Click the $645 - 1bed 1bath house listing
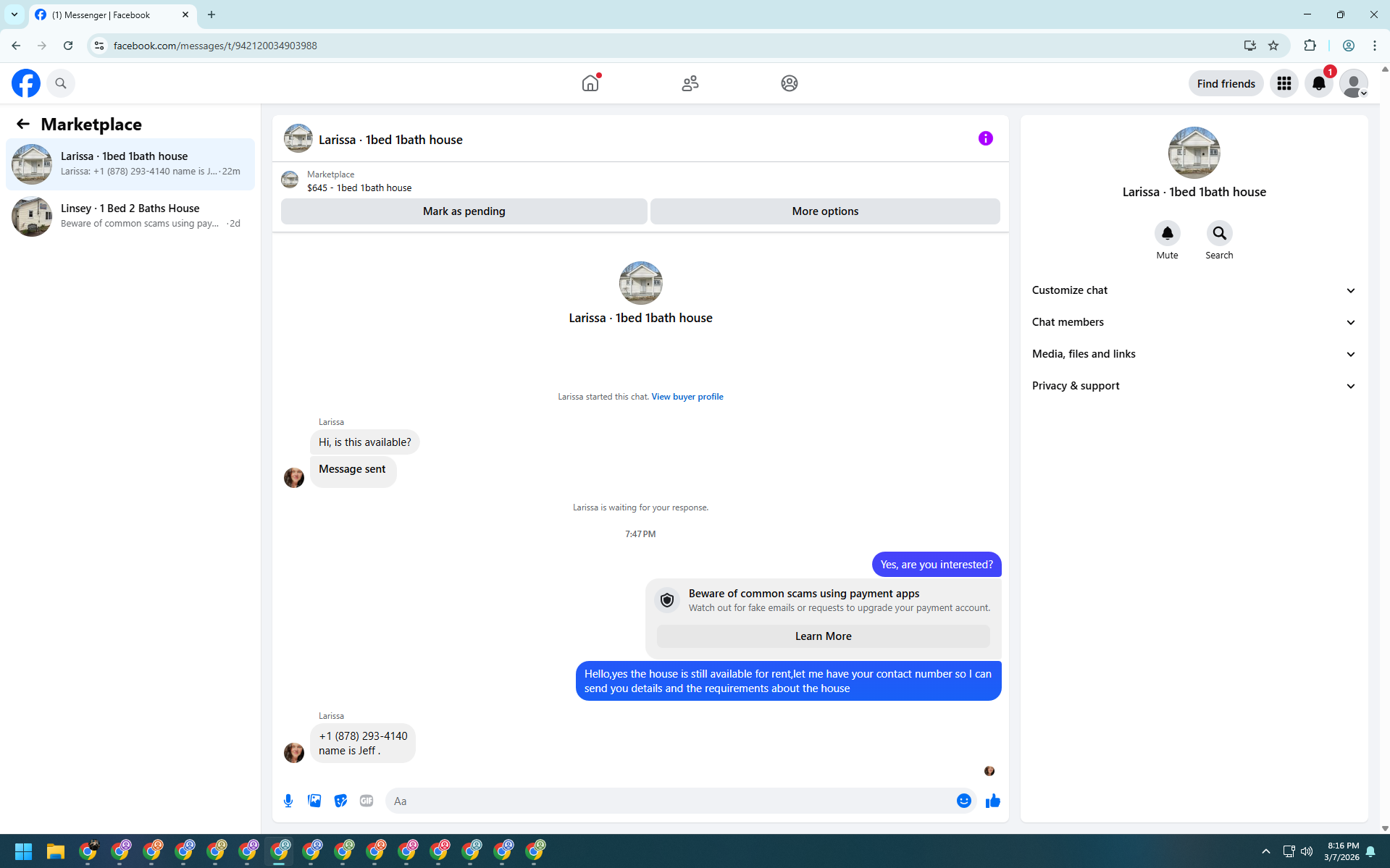 pos(359,187)
